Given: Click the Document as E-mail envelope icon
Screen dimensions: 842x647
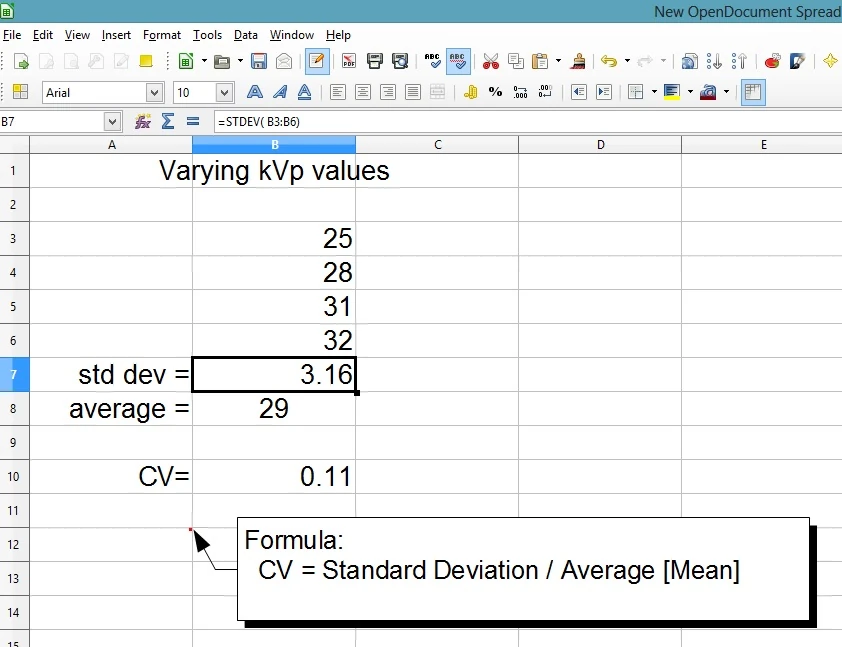Looking at the screenshot, I should coord(284,61).
